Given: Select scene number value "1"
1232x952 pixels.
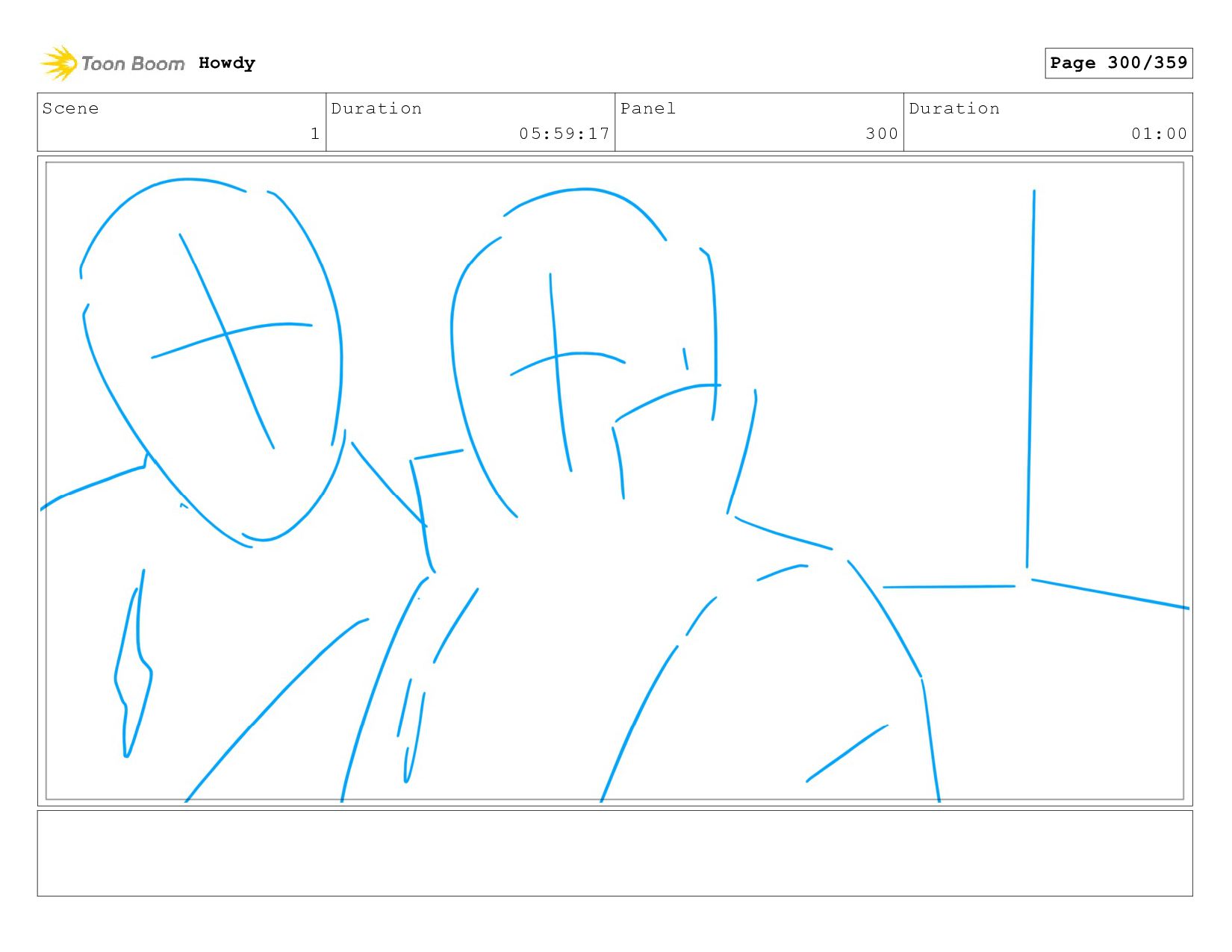Looking at the screenshot, I should click(315, 134).
